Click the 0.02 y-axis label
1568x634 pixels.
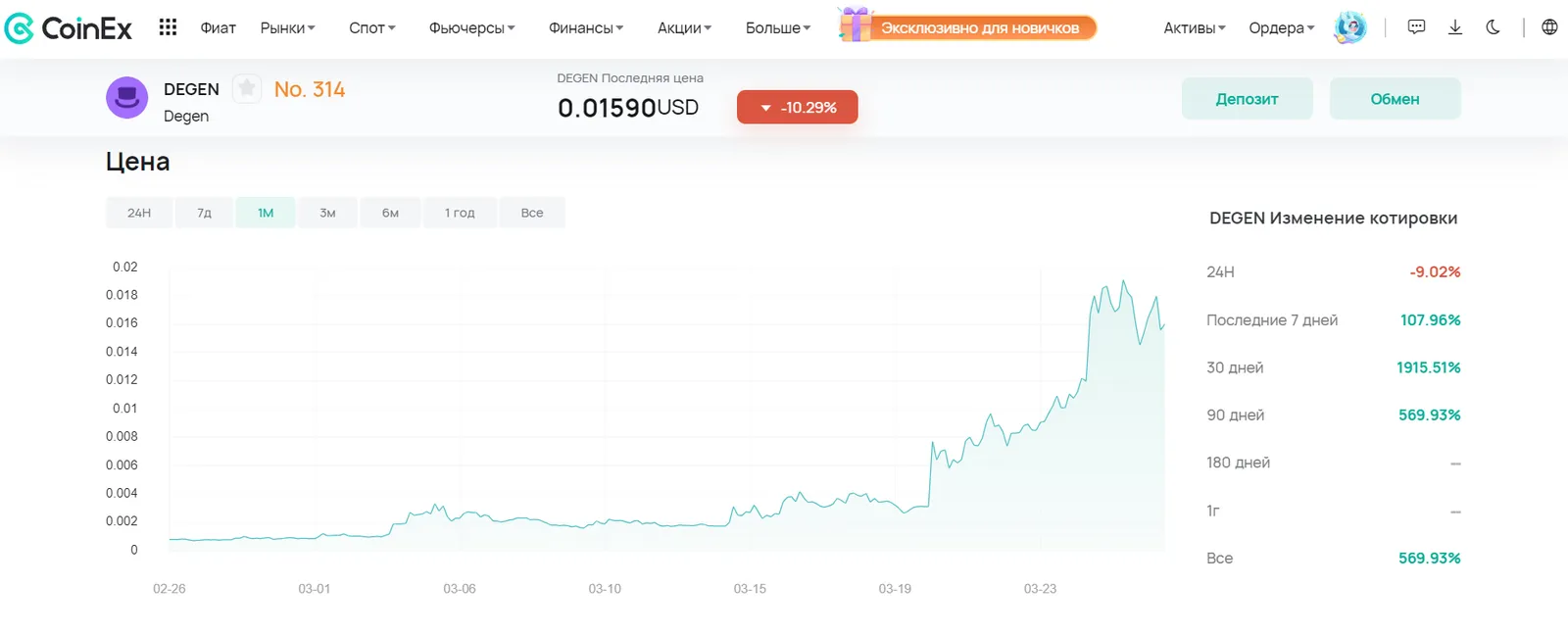tap(125, 267)
